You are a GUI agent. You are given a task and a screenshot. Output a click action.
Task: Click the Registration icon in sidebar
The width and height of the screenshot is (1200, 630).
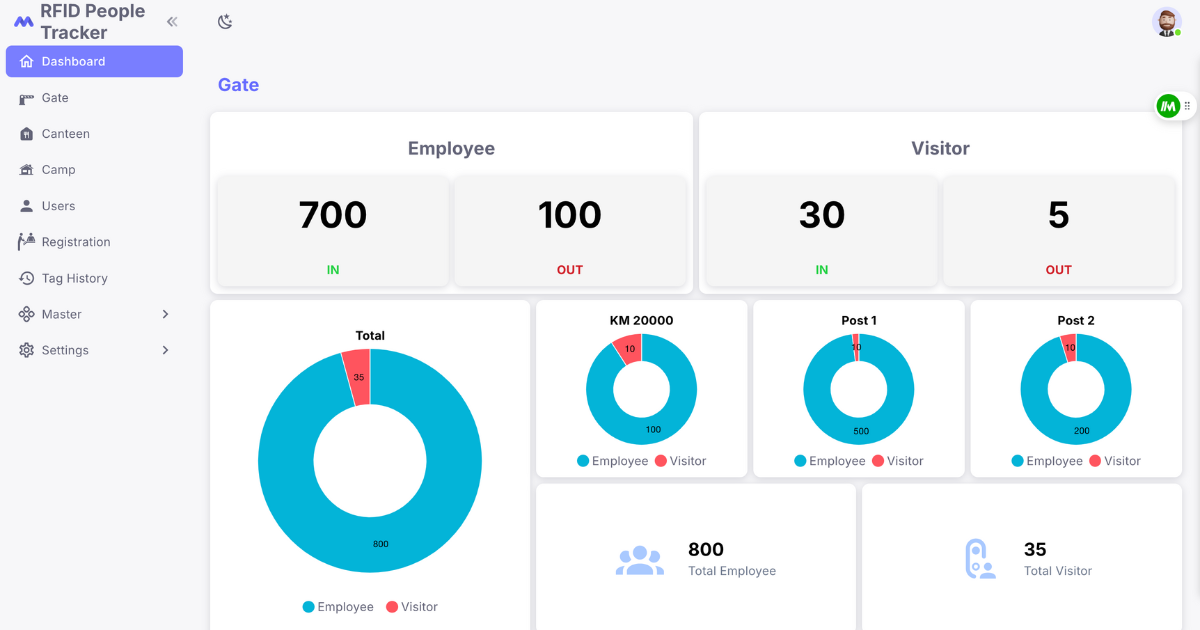pyautogui.click(x=27, y=242)
